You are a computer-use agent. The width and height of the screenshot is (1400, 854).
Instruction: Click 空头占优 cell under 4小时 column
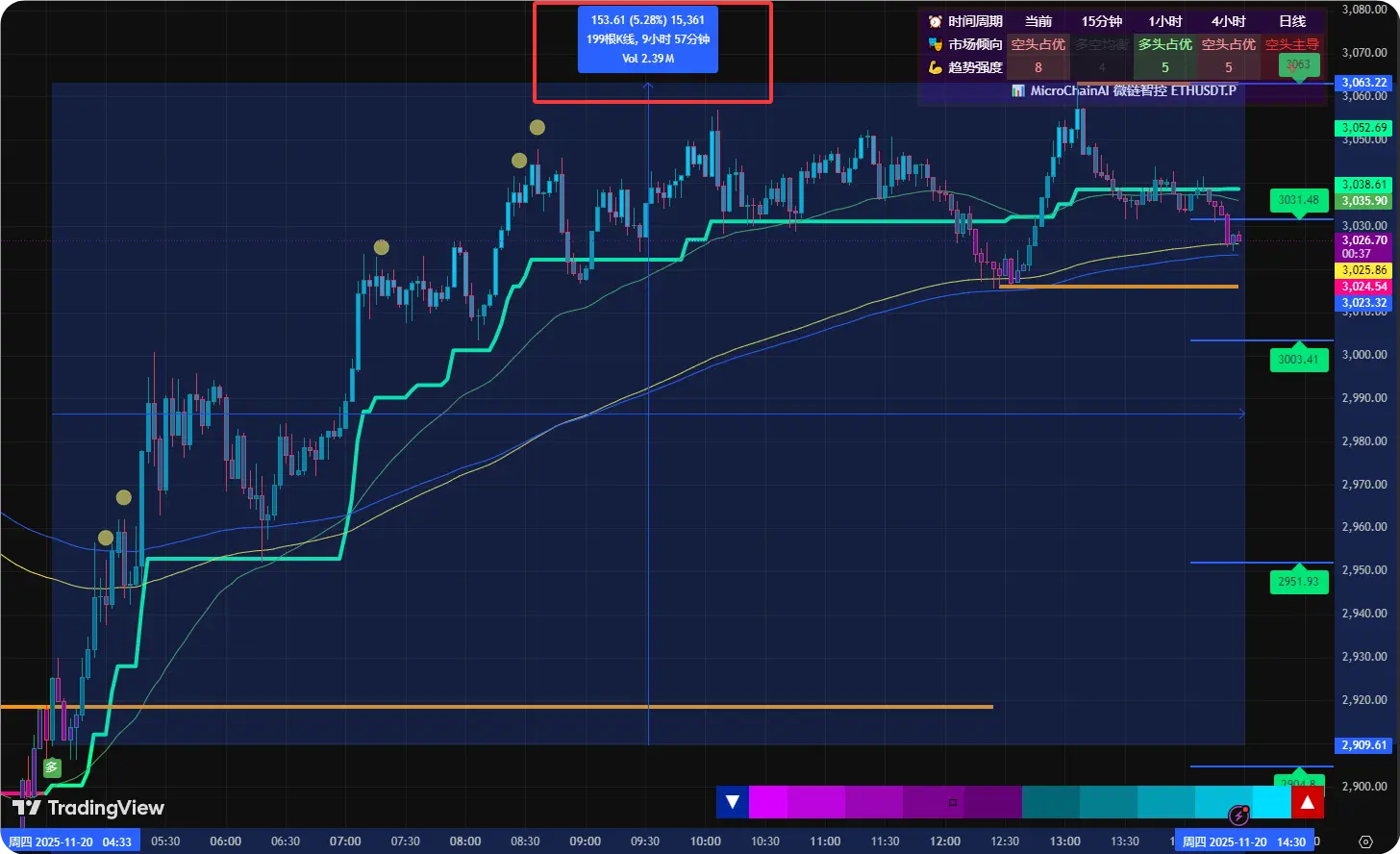(1229, 44)
